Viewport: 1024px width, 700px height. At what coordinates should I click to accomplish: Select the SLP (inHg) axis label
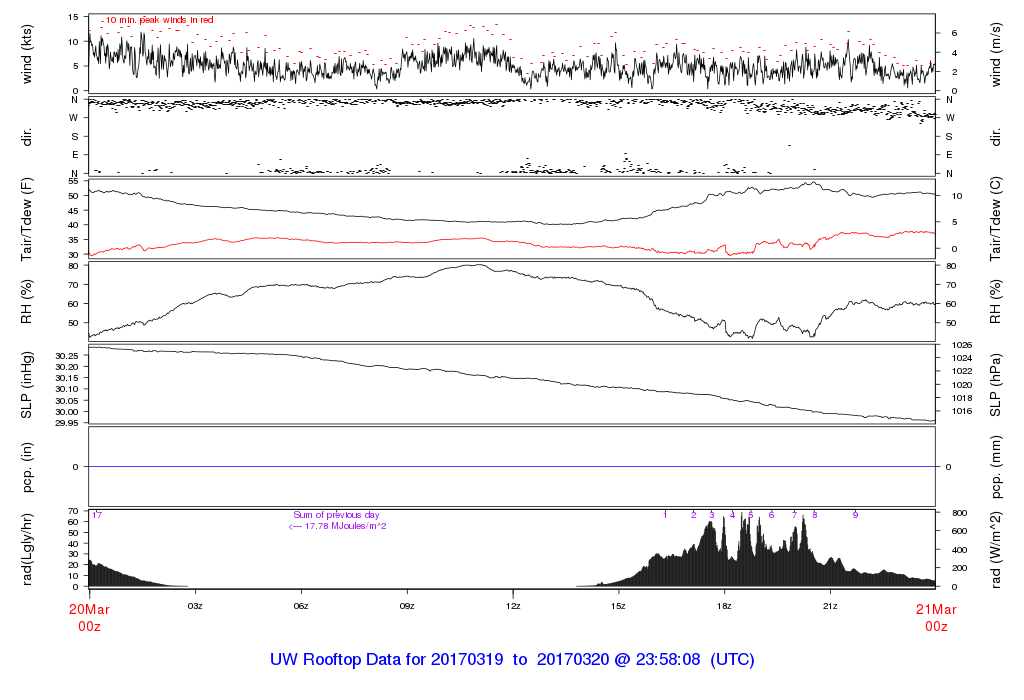27,384
